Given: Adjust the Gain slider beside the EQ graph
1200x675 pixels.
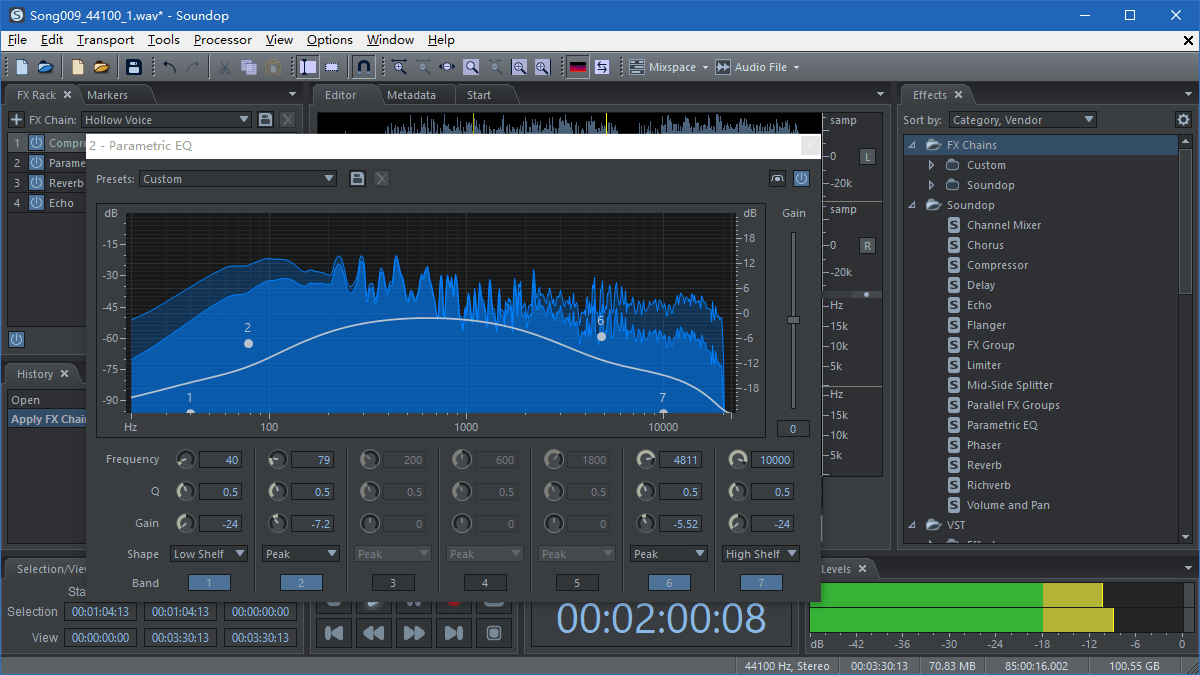Looking at the screenshot, I should click(794, 318).
